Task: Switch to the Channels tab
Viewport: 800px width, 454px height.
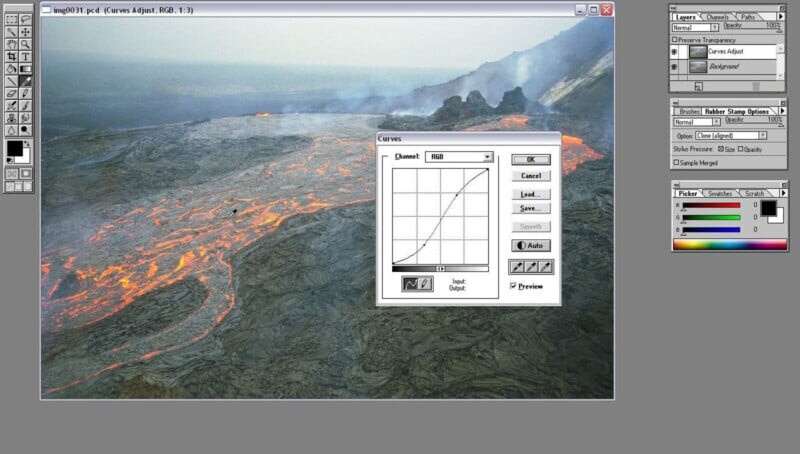Action: [716, 17]
